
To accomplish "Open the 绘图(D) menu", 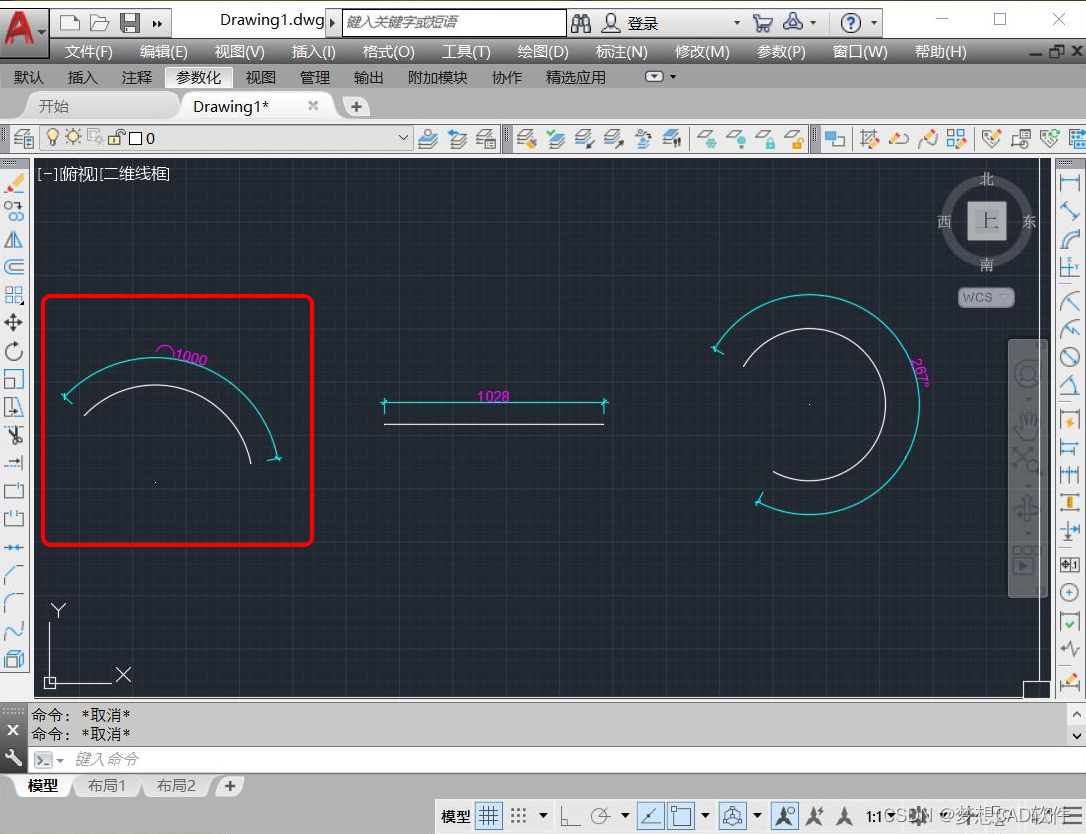I will pyautogui.click(x=543, y=51).
